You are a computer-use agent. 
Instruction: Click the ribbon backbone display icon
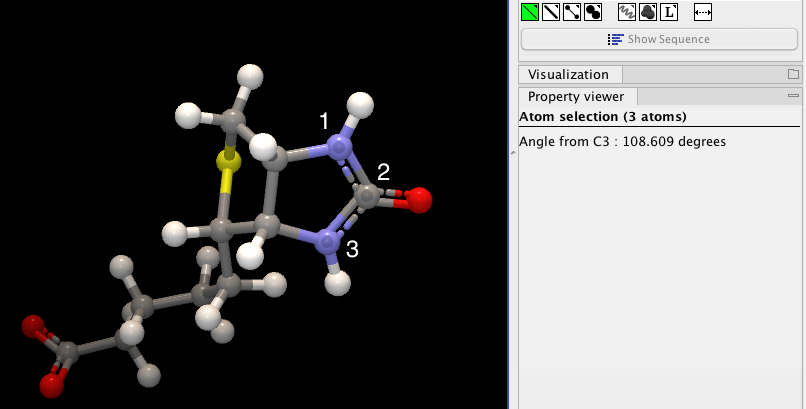click(628, 12)
